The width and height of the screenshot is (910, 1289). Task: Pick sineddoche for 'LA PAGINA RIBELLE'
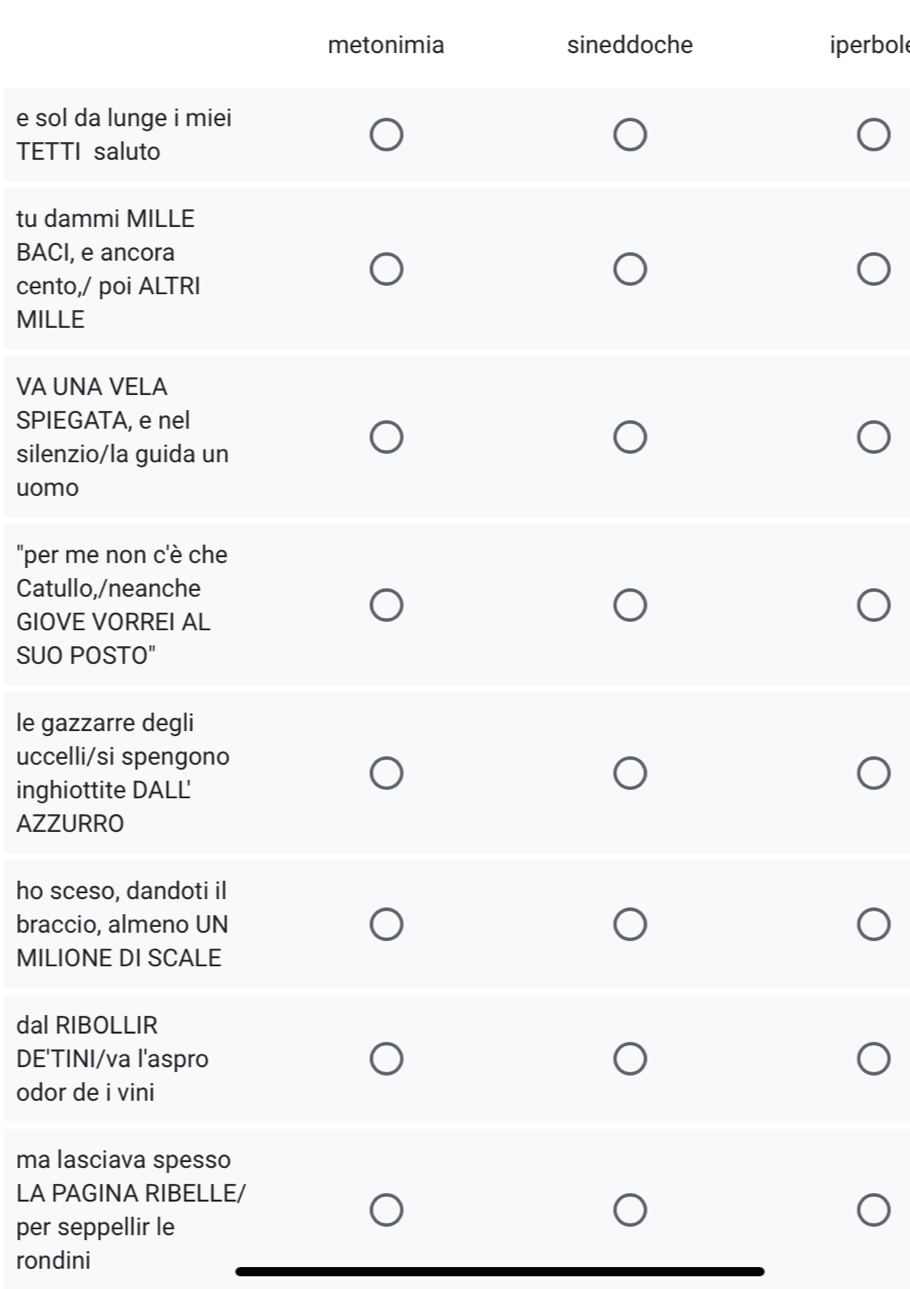pyautogui.click(x=630, y=1210)
